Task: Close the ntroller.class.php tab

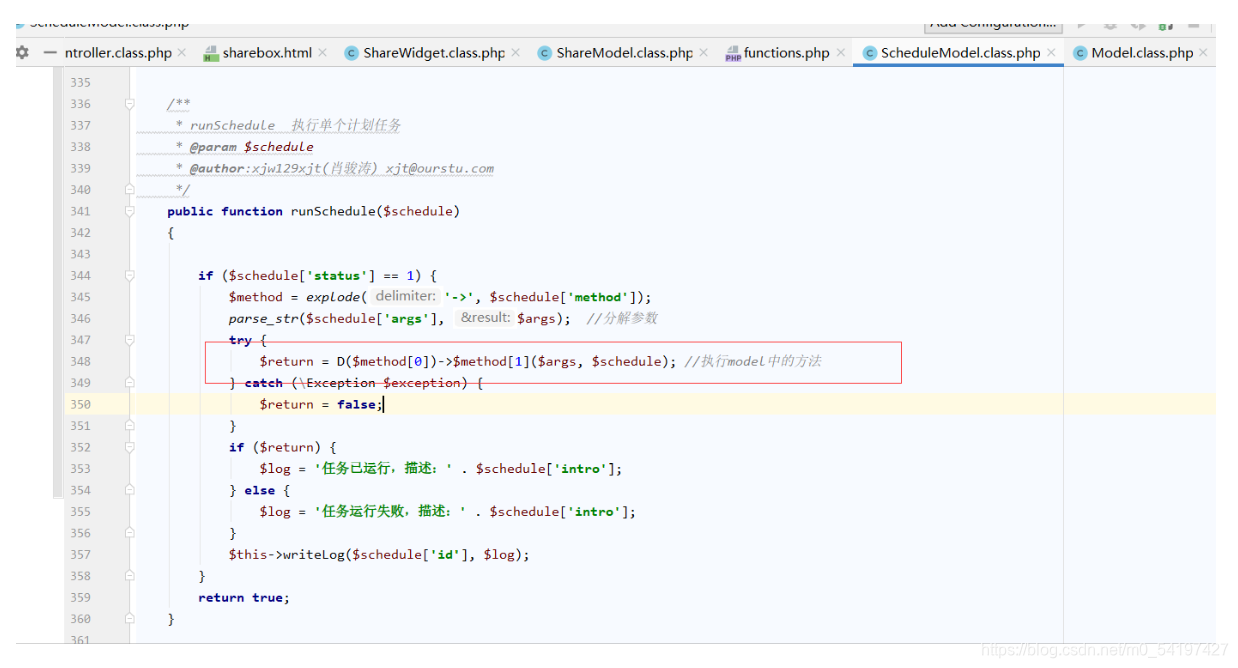Action: click(x=183, y=53)
